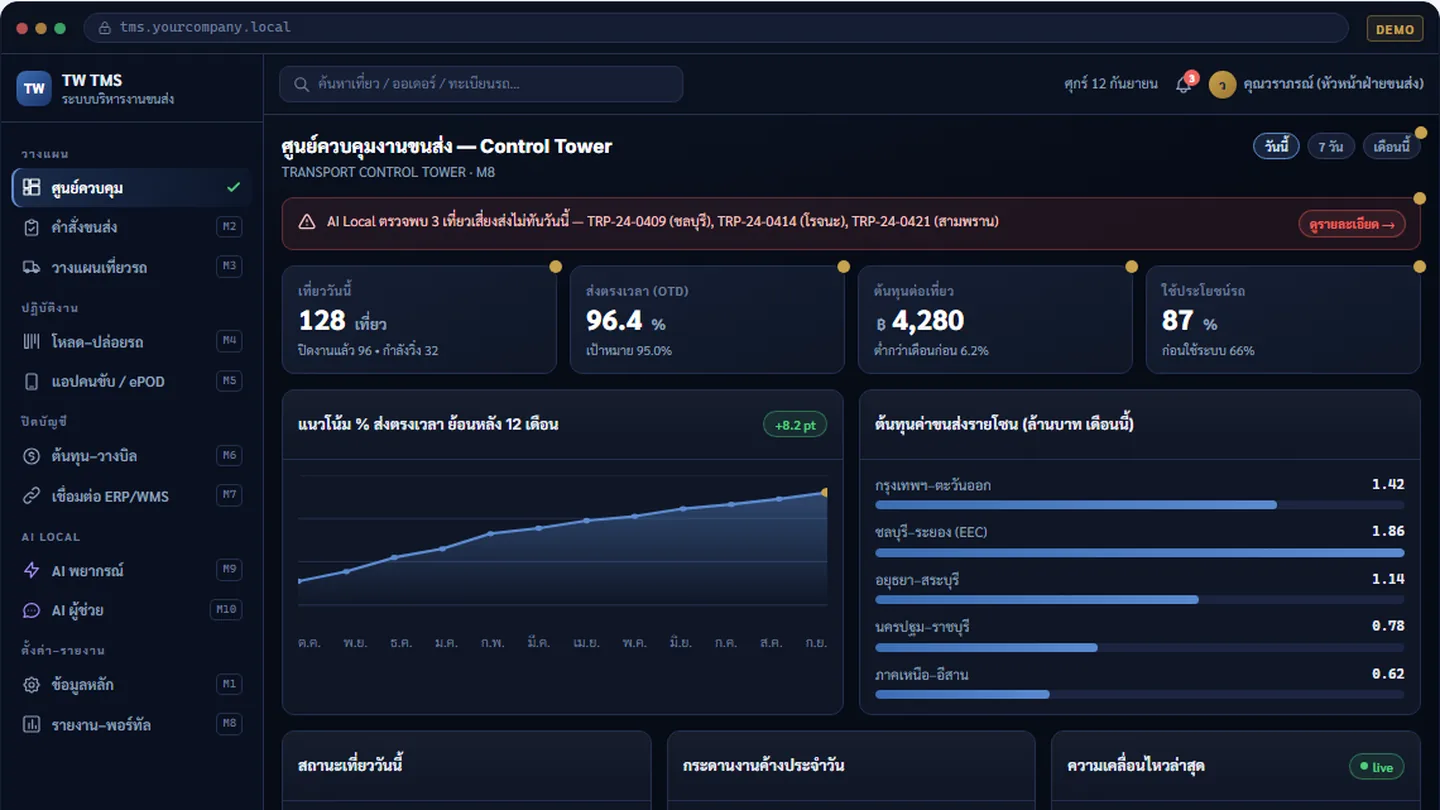The height and width of the screenshot is (810, 1440).
Task: Click the TW logo icon
Action: 34,88
